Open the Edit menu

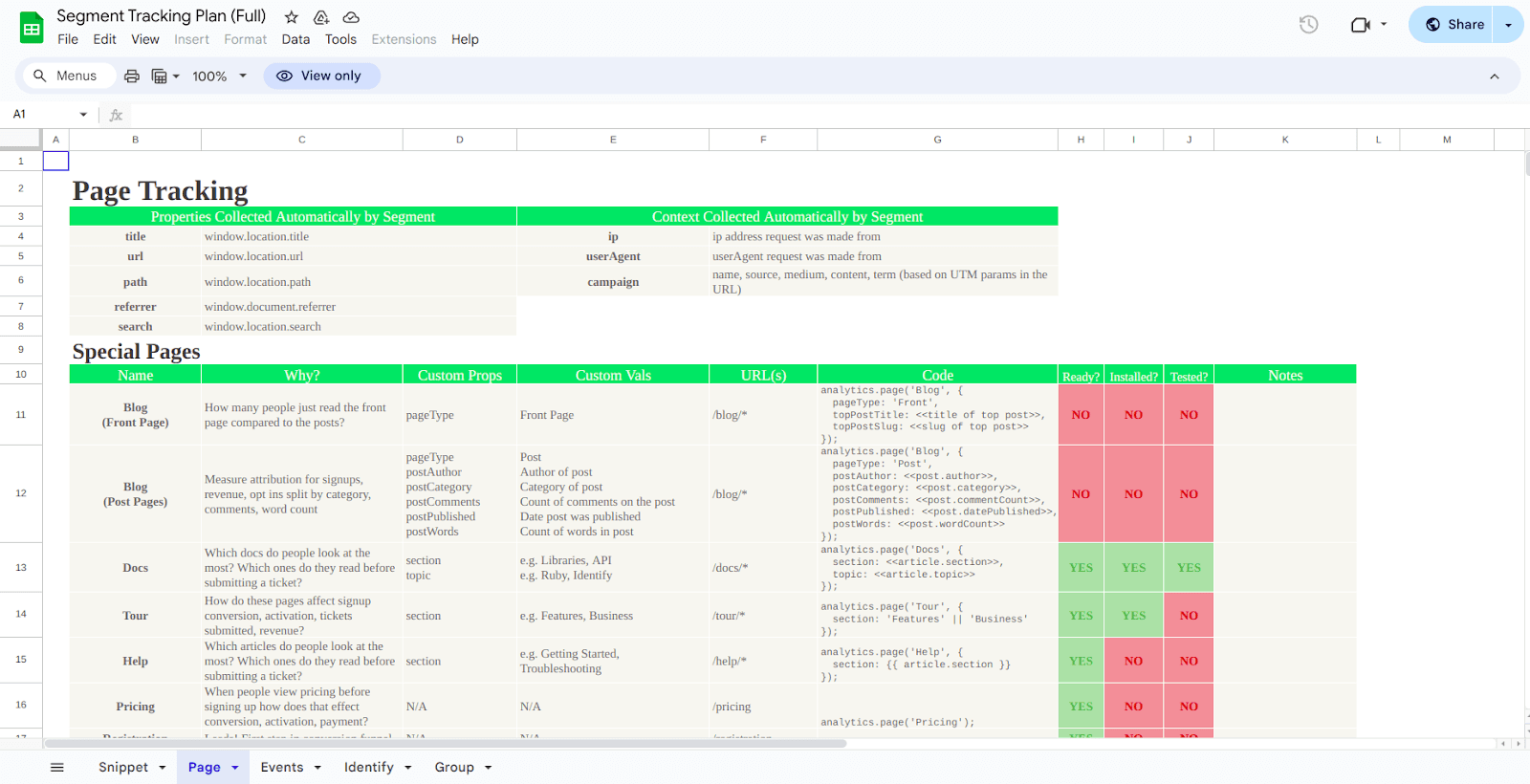104,39
